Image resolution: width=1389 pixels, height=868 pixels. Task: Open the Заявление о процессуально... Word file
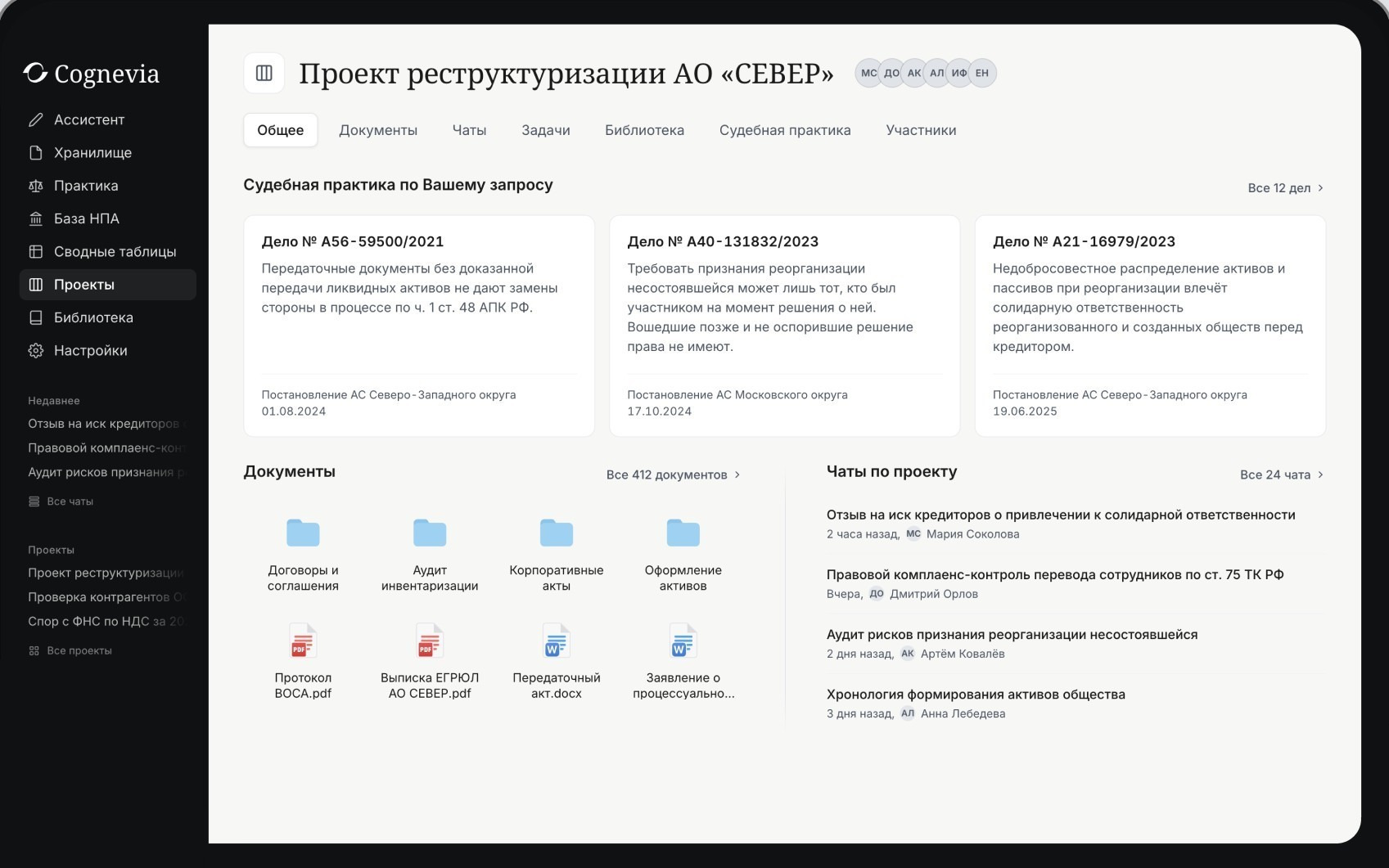[x=683, y=662]
